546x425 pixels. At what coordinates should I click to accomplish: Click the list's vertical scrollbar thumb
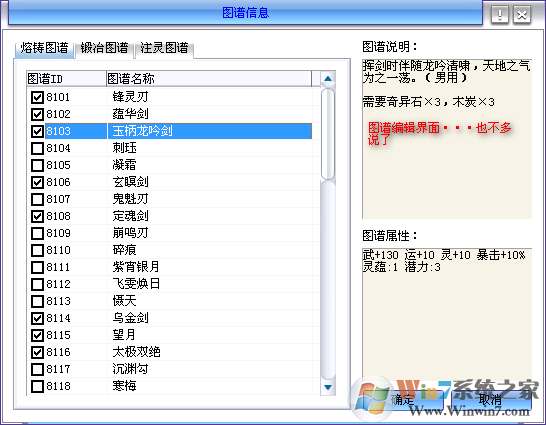tap(328, 134)
